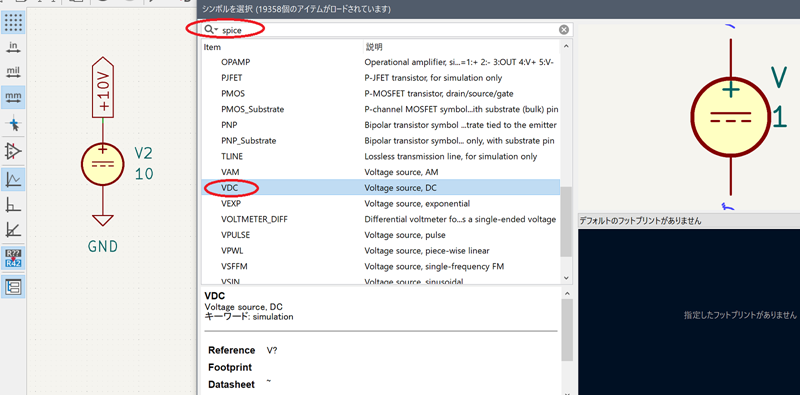800x395 pixels.
Task: Click symbol list scroll-down arrow
Action: point(566,278)
